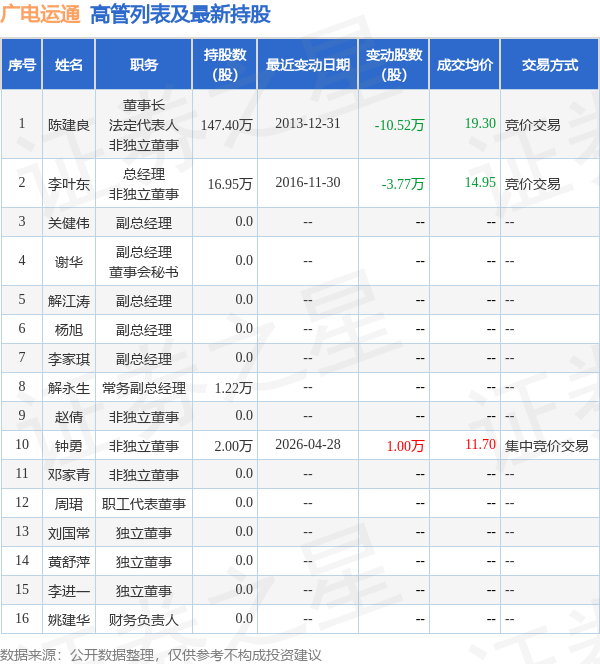Click the average price 14.95
This screenshot has height=664, width=600.
click(x=480, y=182)
